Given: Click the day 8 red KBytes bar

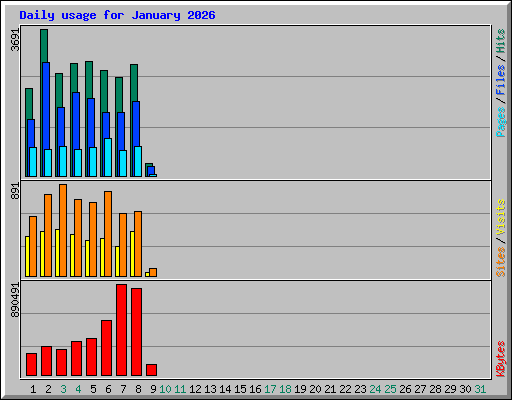Looking at the screenshot, I should pyautogui.click(x=136, y=332).
